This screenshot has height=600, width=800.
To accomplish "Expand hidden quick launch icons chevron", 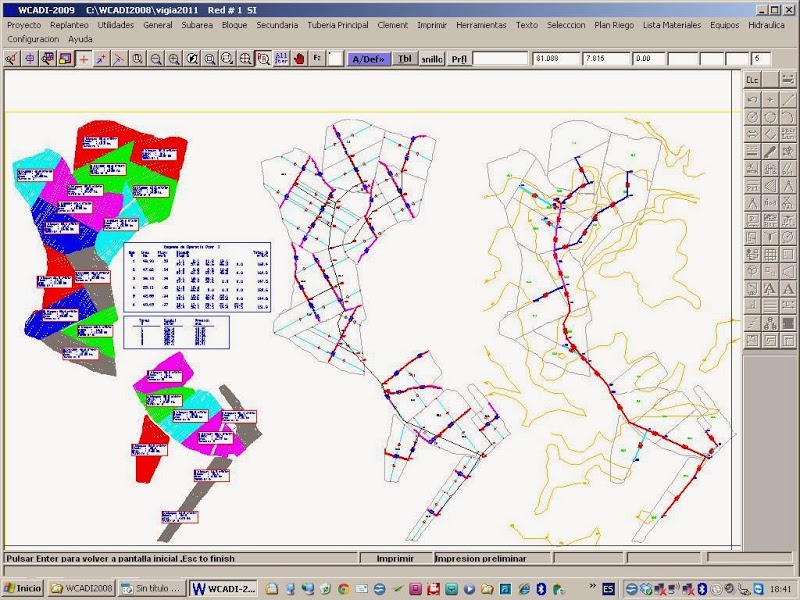I will coord(592,586).
